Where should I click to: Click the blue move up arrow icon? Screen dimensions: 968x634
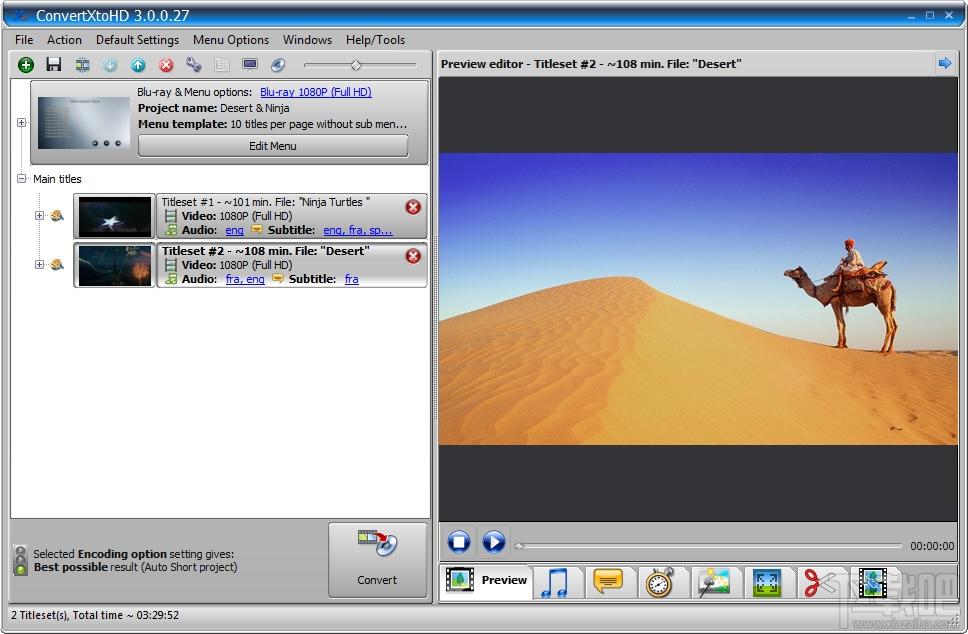coord(138,65)
